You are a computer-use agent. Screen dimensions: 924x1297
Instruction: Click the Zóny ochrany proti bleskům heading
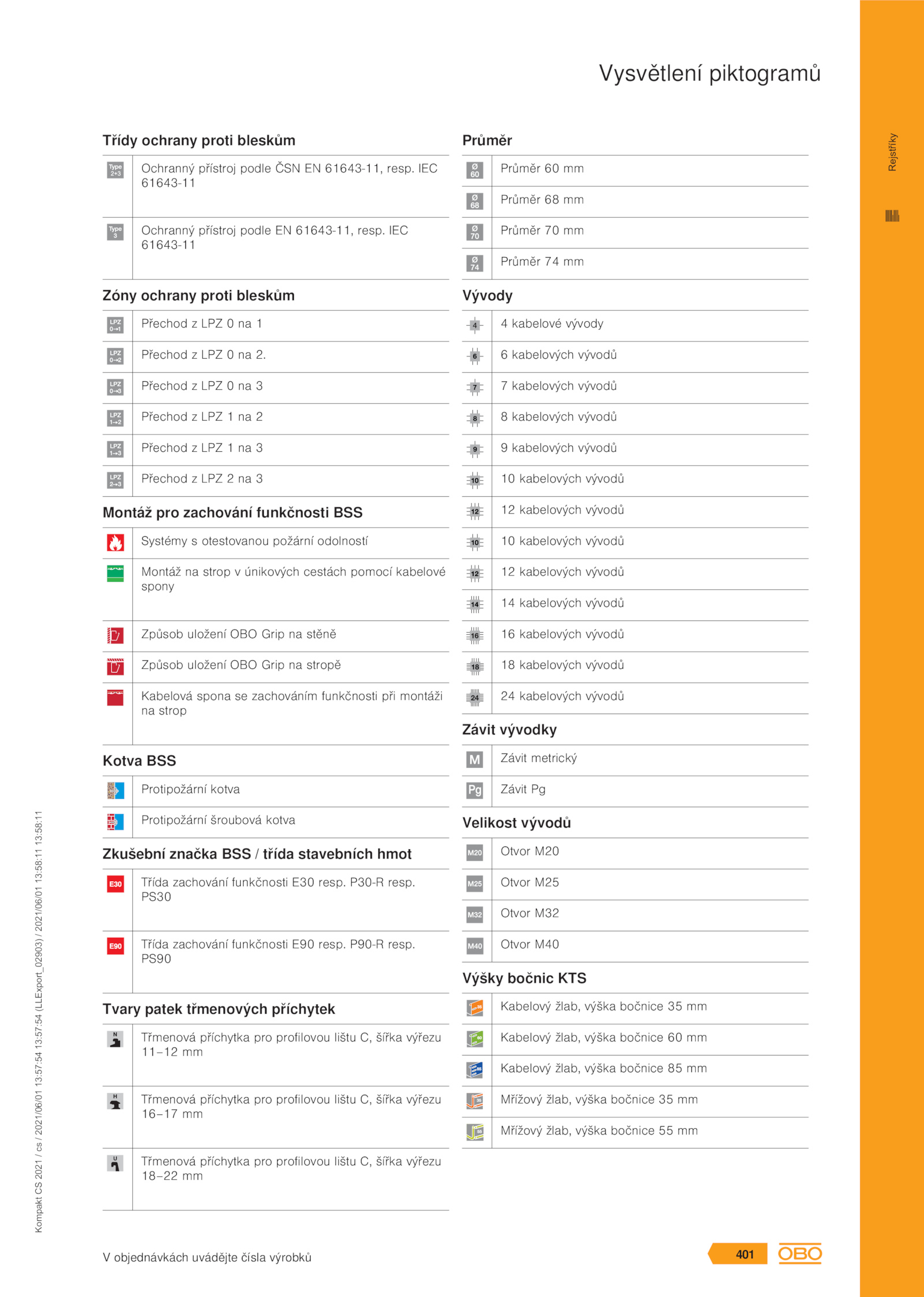199,296
